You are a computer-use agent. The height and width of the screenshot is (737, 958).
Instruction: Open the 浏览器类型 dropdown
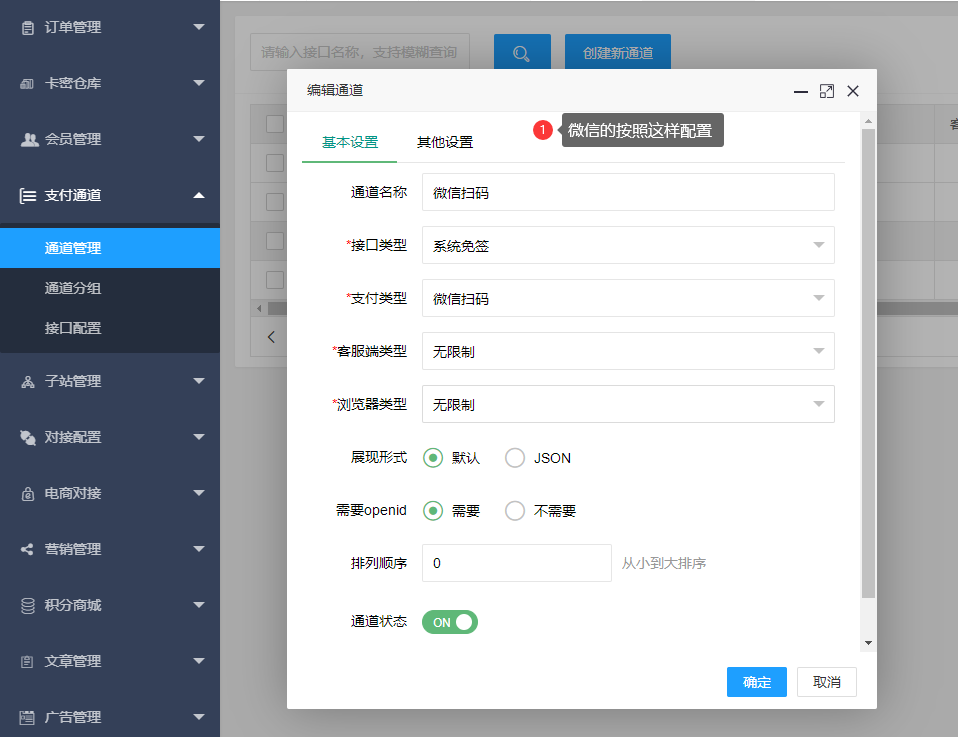pos(628,404)
